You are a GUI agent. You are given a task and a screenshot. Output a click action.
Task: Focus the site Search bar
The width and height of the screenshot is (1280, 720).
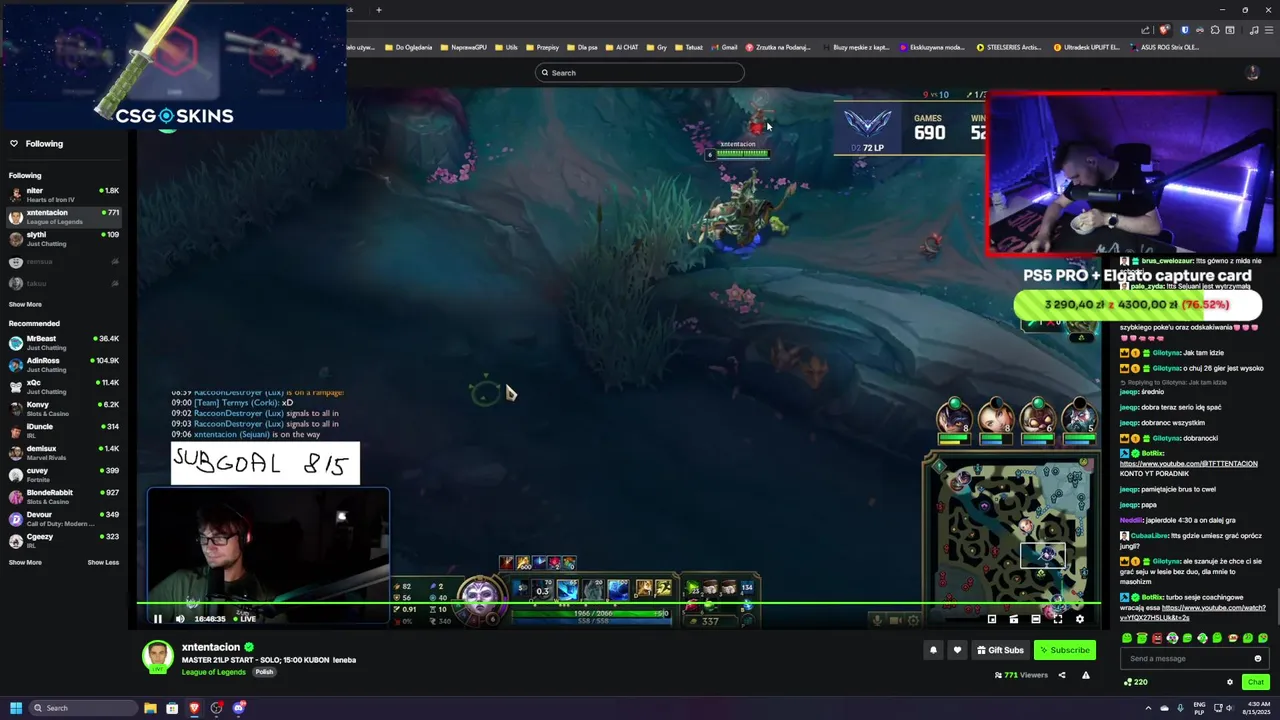click(x=640, y=72)
